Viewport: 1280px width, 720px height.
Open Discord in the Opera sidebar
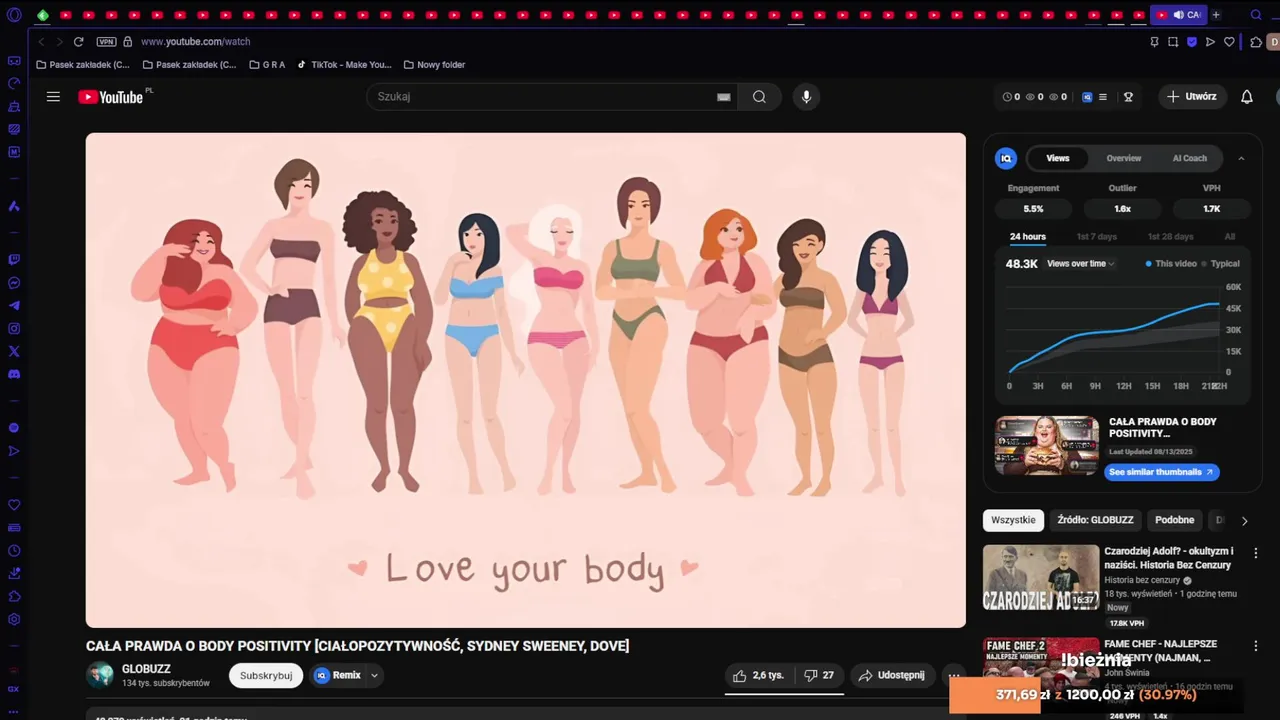[x=14, y=375]
